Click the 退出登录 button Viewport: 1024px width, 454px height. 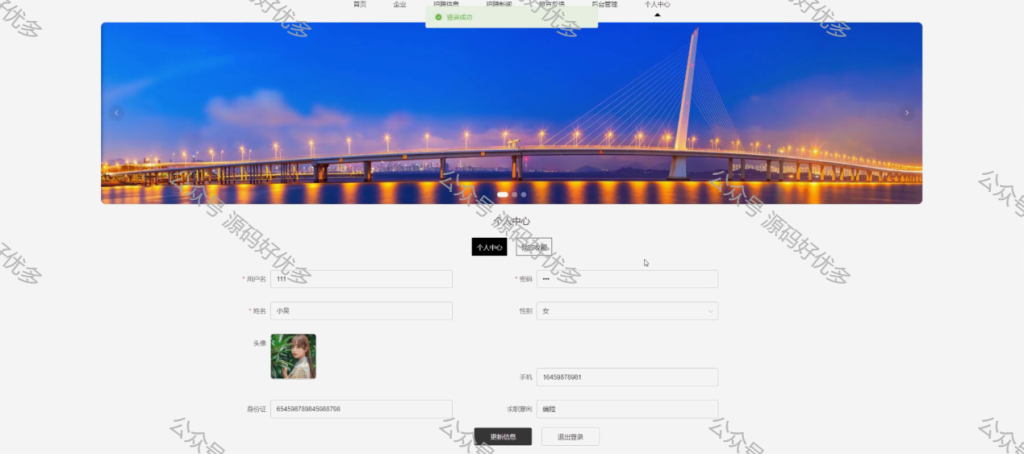[x=570, y=436]
